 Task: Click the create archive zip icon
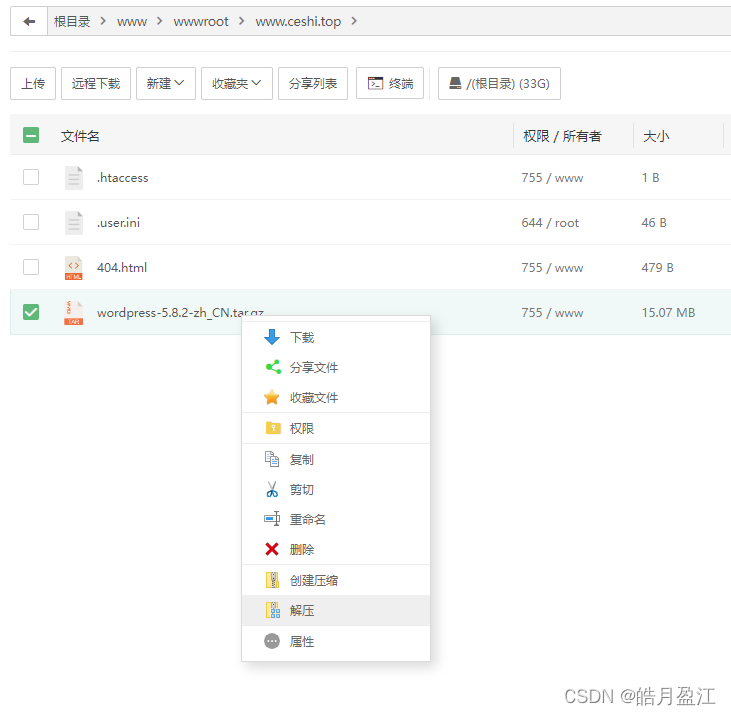[272, 580]
